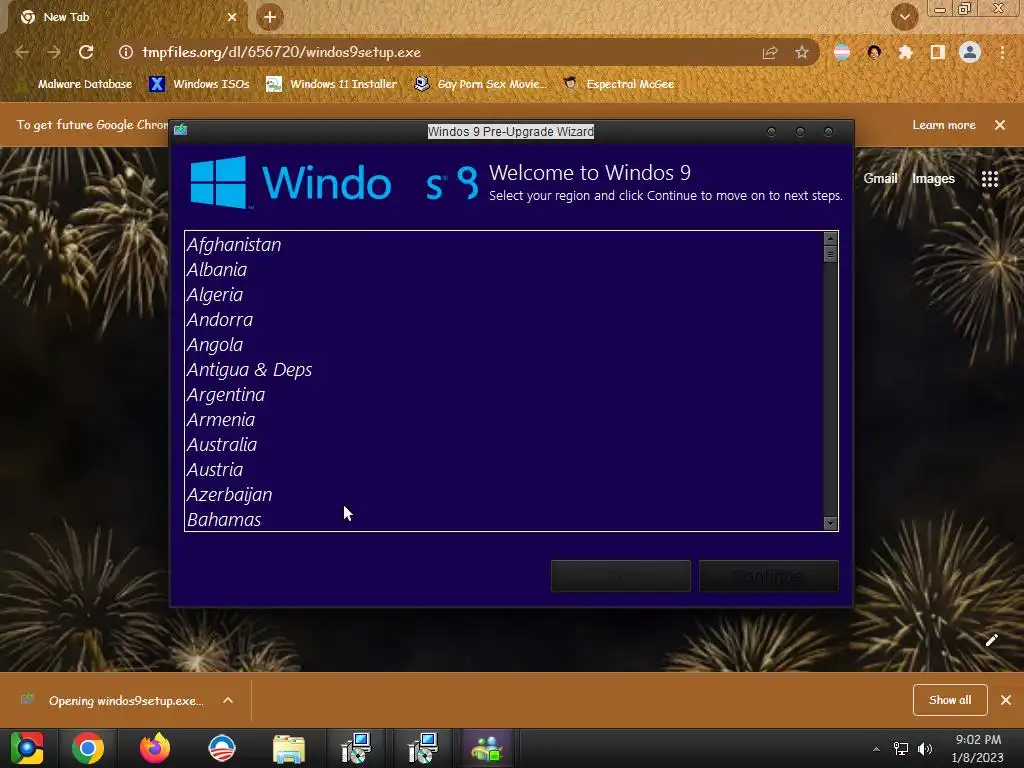Screen dimensions: 1024x768
Task: Click the pink striped extension icon
Action: [842, 52]
